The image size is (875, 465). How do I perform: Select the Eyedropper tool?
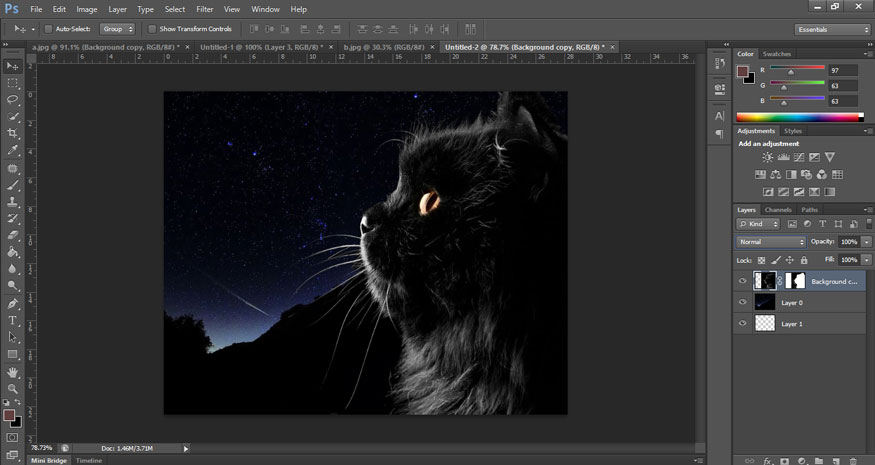[x=12, y=150]
